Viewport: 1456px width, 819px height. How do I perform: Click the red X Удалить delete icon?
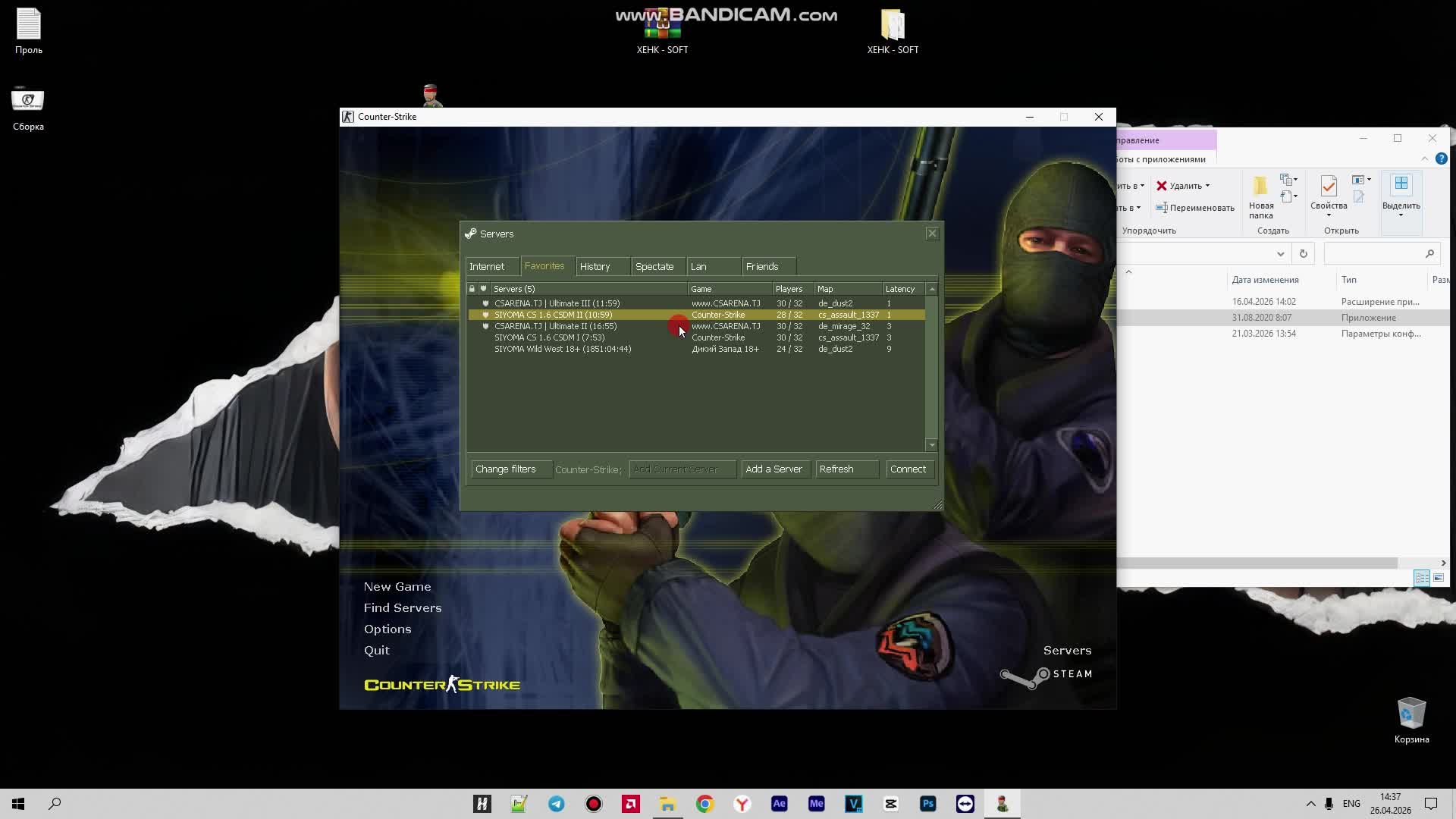pyautogui.click(x=1161, y=186)
